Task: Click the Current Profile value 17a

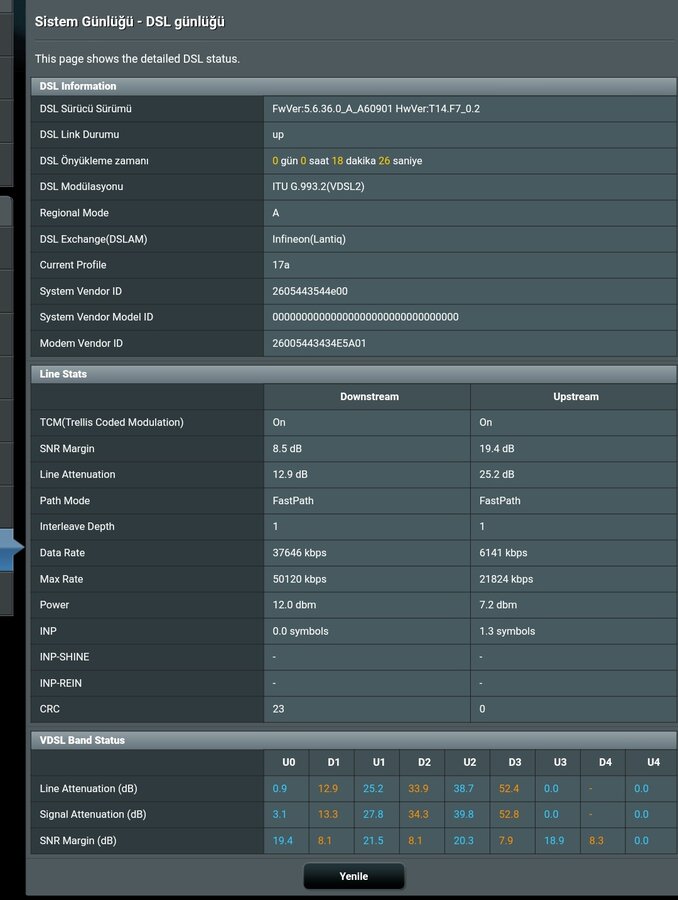Action: pos(281,265)
